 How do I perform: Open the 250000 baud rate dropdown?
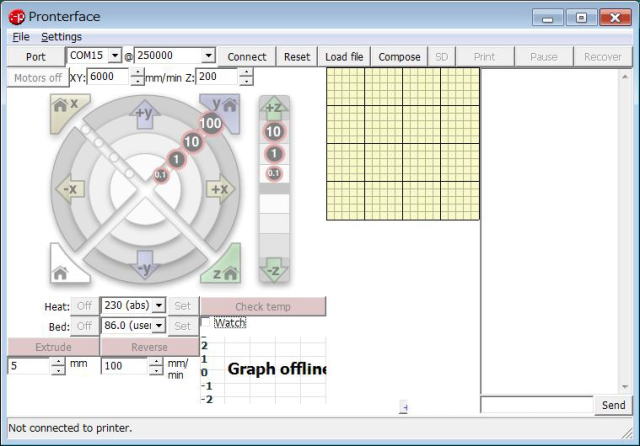(209, 55)
